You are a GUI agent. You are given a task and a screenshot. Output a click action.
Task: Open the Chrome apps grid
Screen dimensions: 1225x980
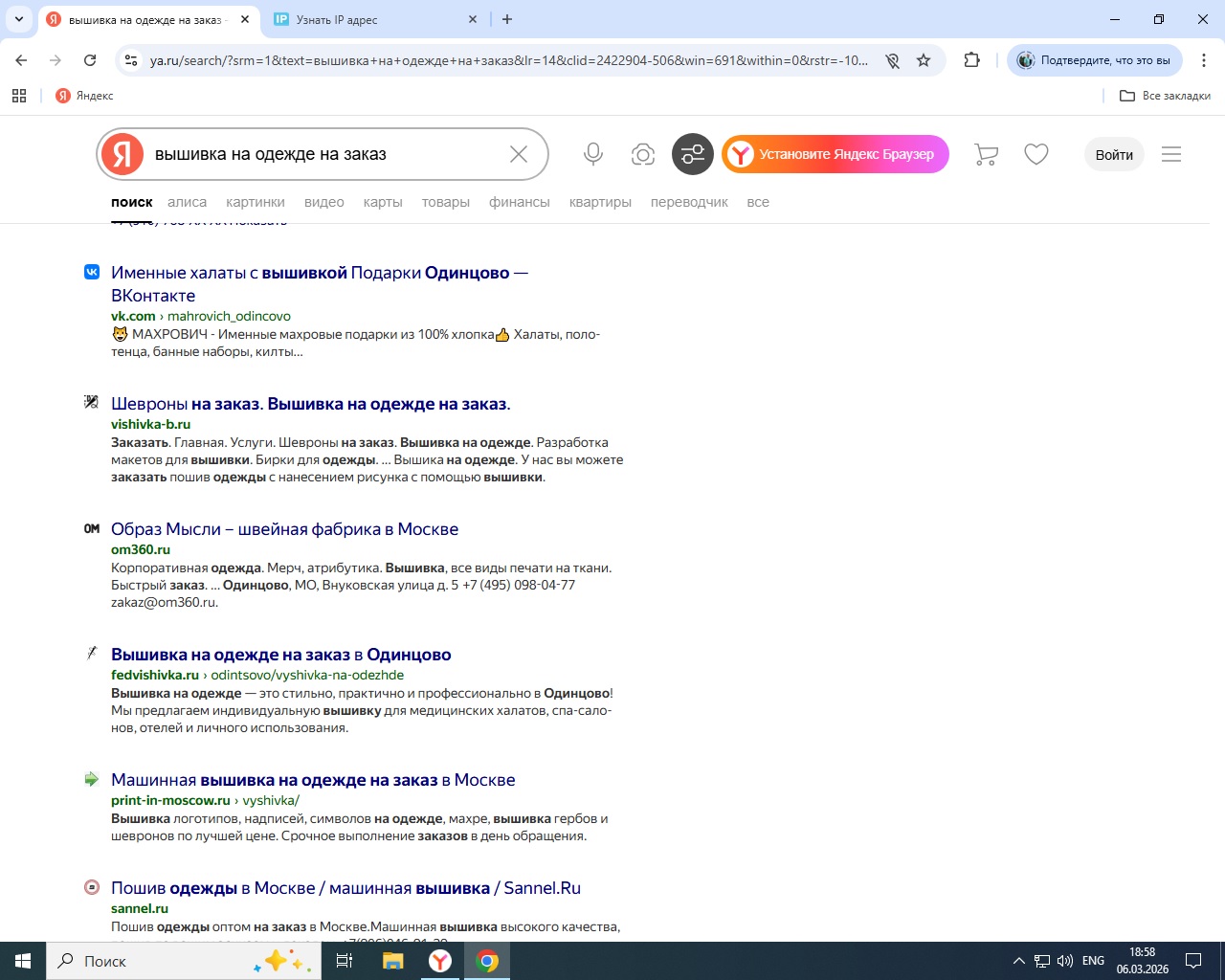click(x=19, y=96)
